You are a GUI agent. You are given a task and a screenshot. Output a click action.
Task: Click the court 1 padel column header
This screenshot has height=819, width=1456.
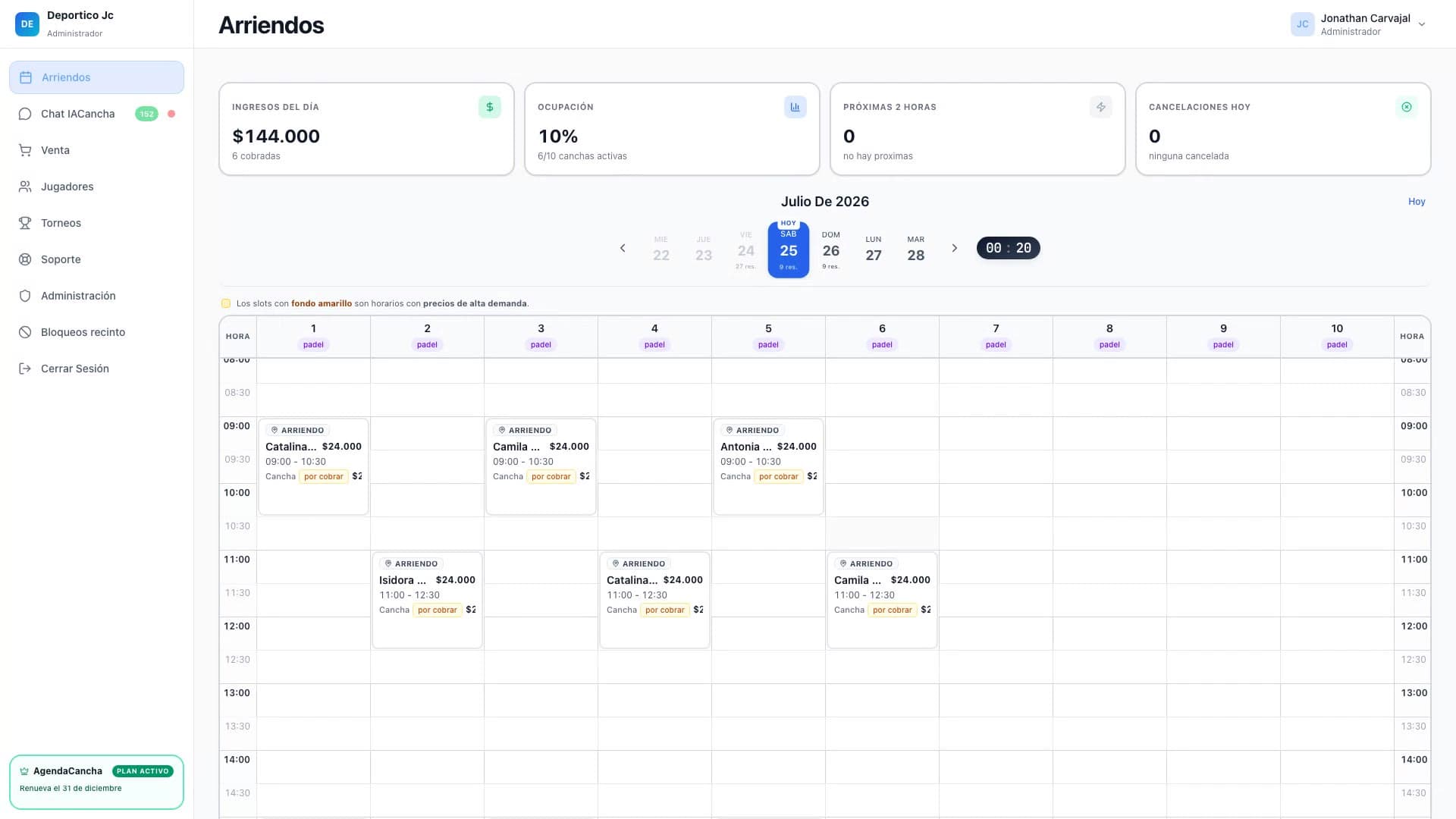tap(313, 336)
